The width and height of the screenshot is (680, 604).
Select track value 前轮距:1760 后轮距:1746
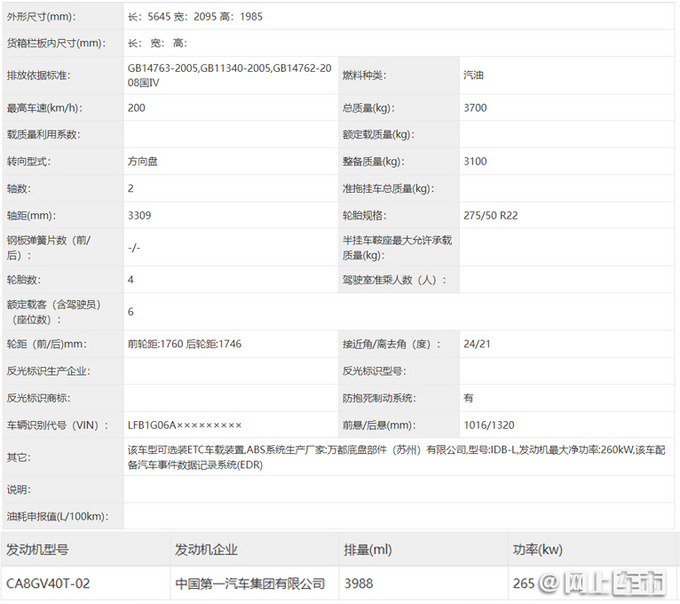[x=184, y=344]
